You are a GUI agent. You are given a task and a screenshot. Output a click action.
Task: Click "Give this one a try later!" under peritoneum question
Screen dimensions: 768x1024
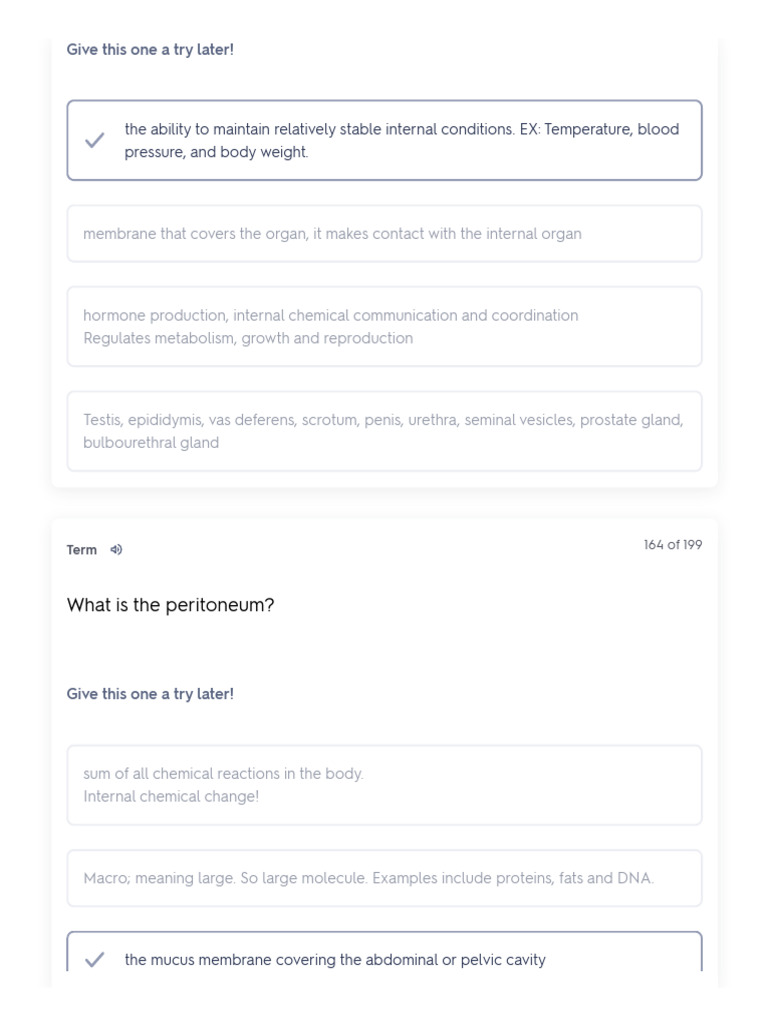click(x=150, y=694)
